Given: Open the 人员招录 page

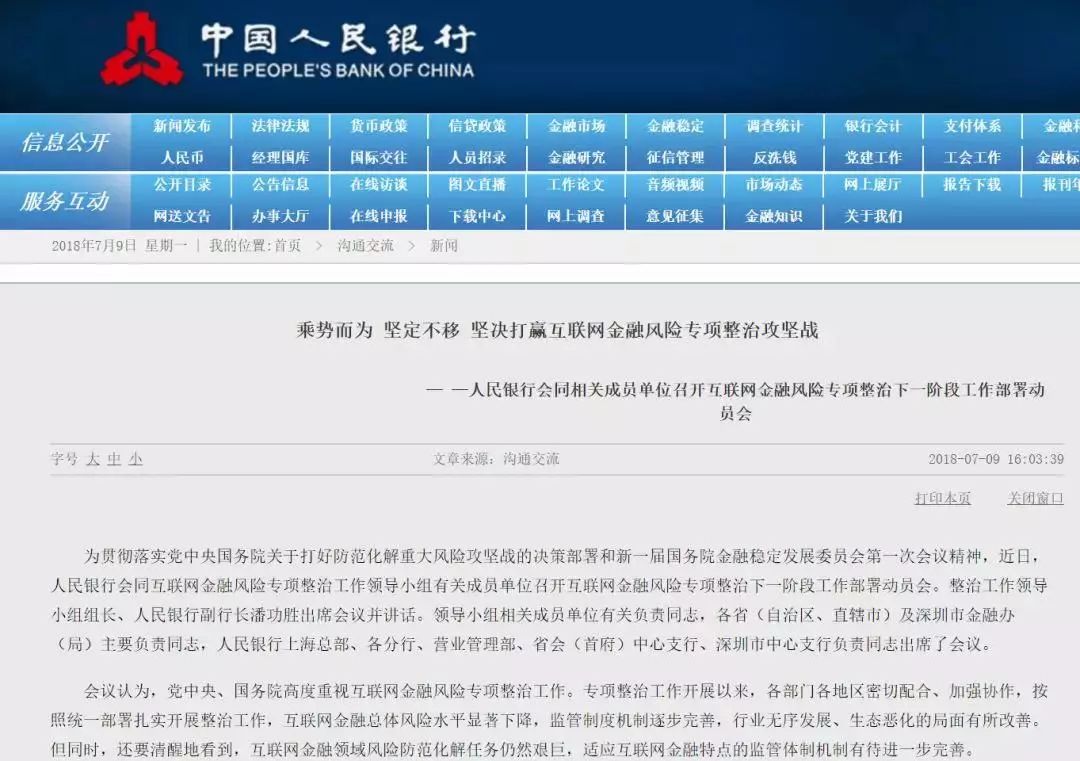Looking at the screenshot, I should 477,158.
